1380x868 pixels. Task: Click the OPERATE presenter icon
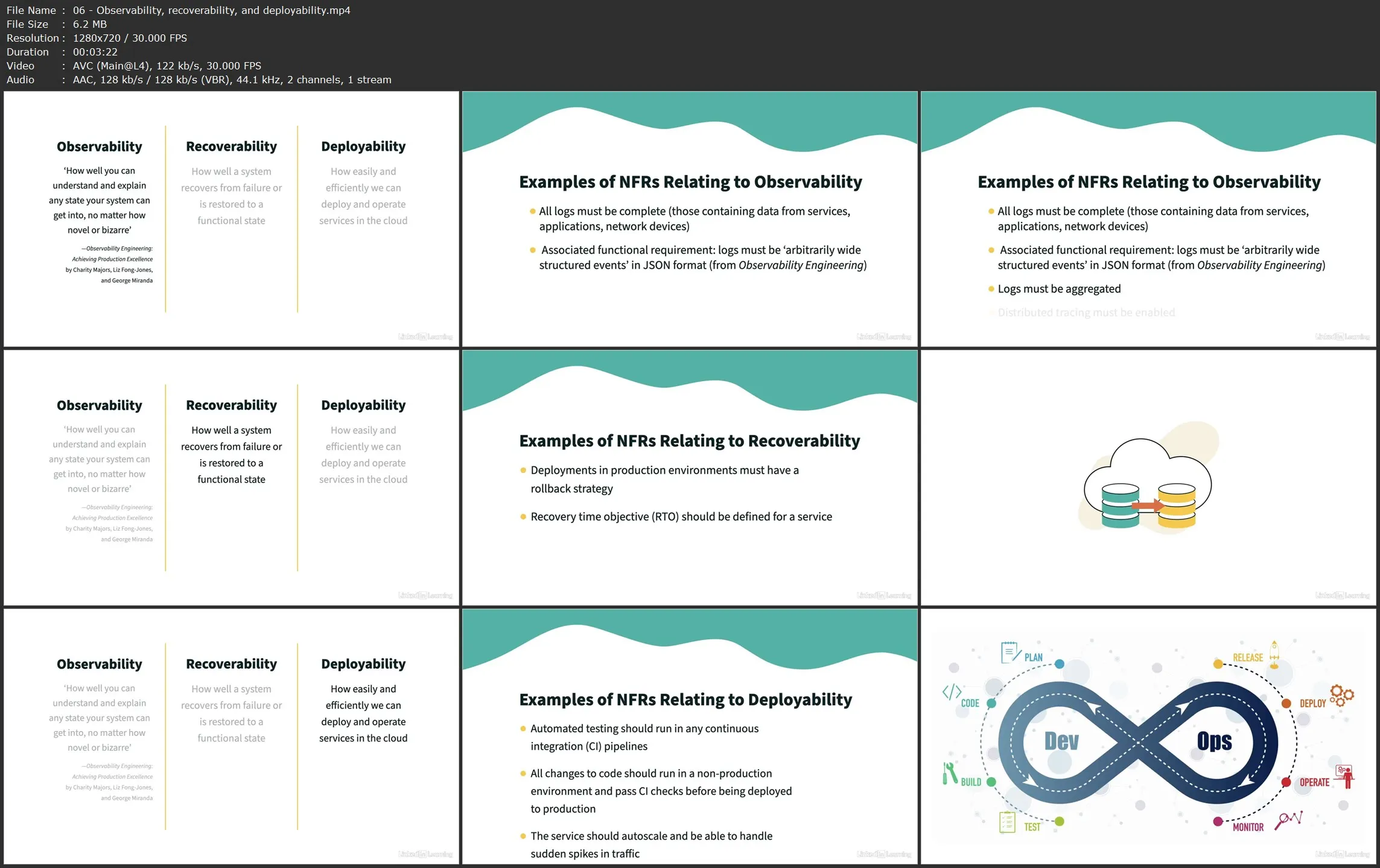tap(1345, 776)
